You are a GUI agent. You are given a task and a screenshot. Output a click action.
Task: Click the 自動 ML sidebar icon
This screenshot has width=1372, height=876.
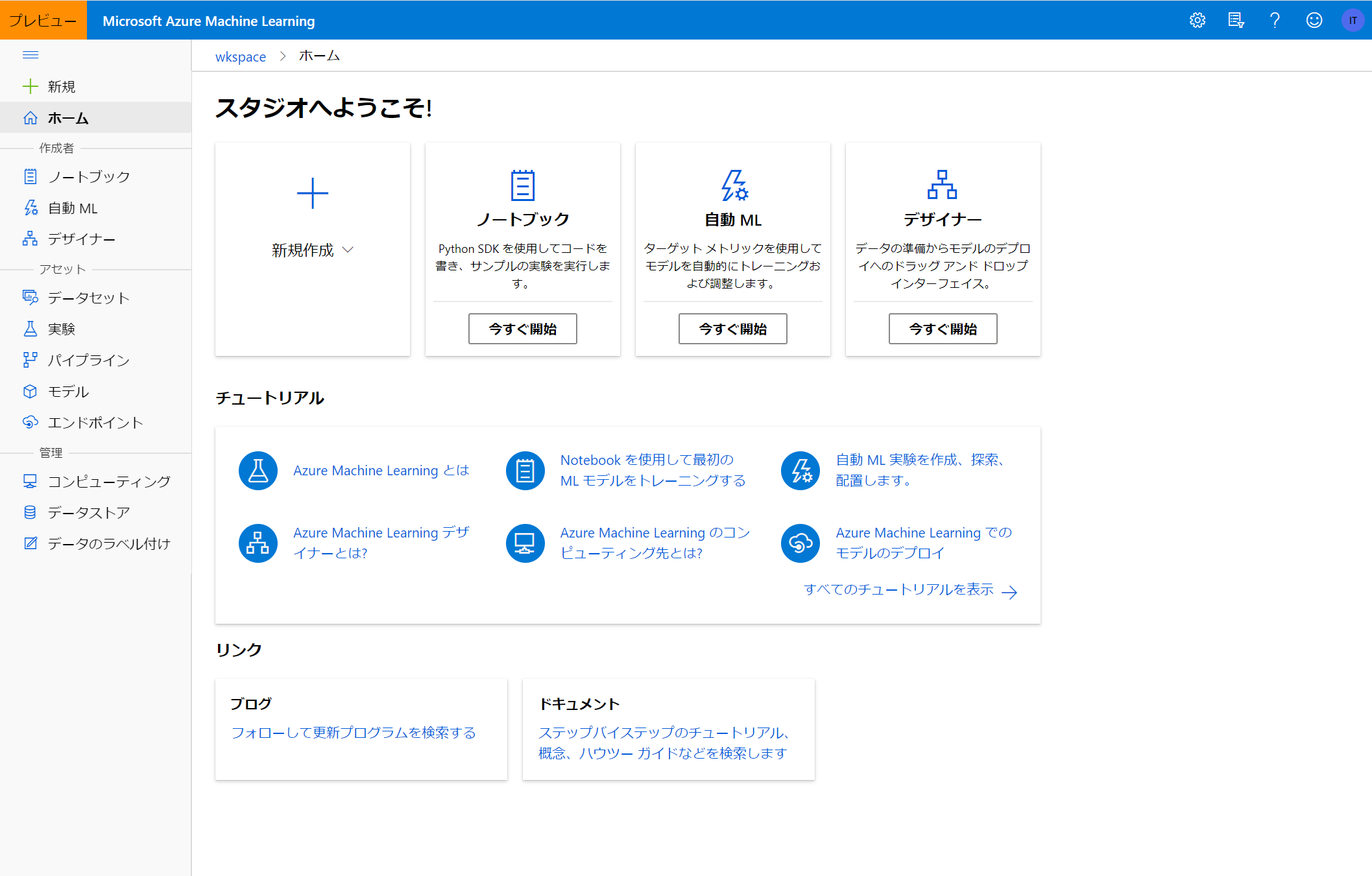coord(30,207)
